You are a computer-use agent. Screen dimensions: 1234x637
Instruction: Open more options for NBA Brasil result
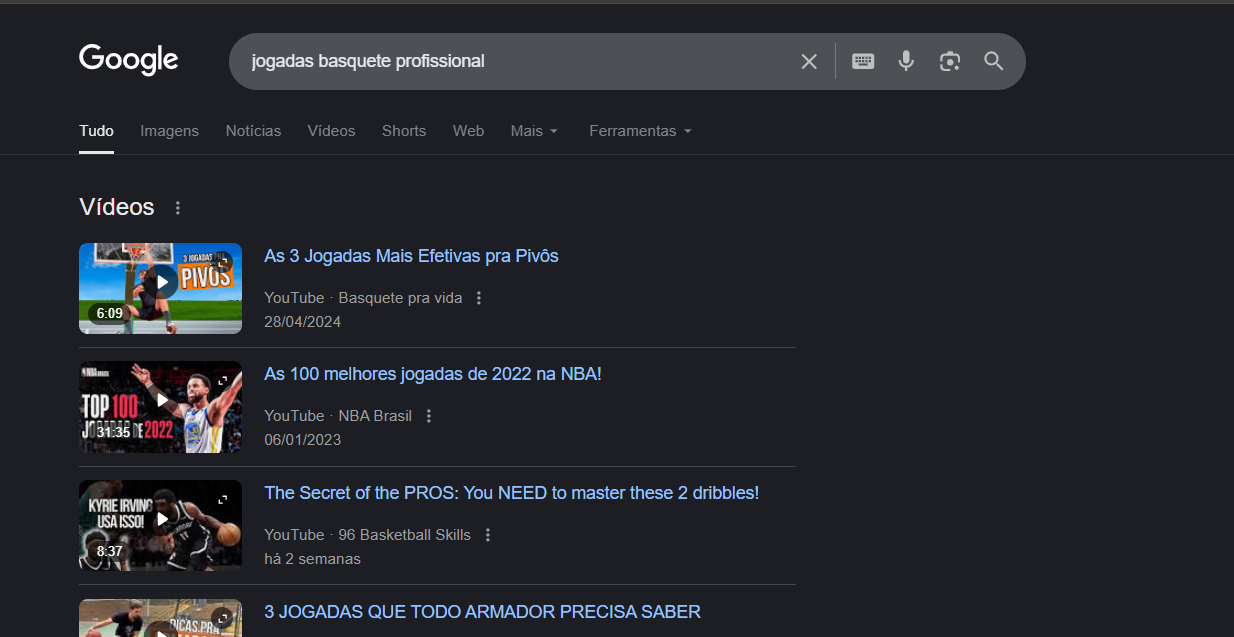pos(429,416)
